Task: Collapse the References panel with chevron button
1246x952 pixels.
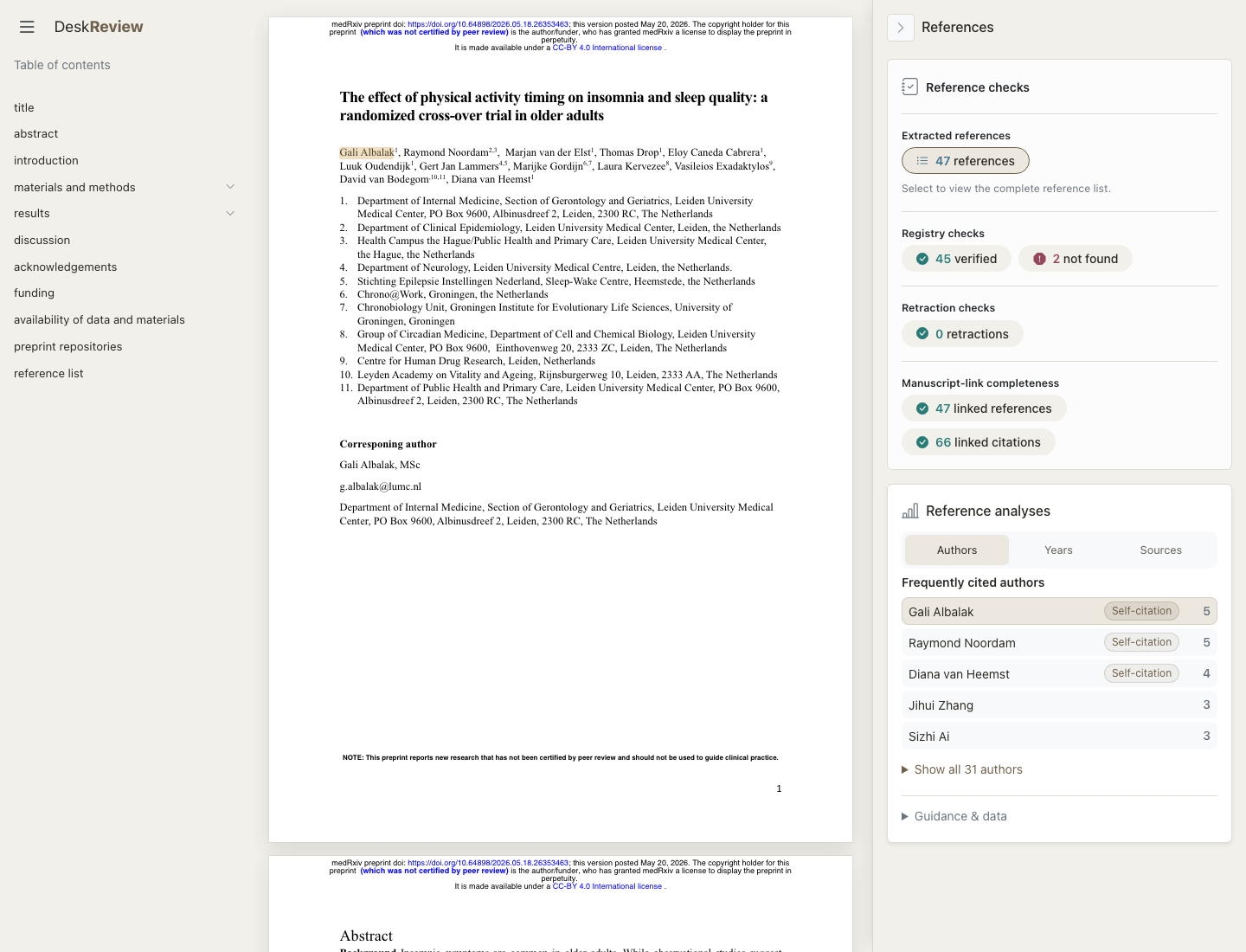Action: click(x=901, y=28)
